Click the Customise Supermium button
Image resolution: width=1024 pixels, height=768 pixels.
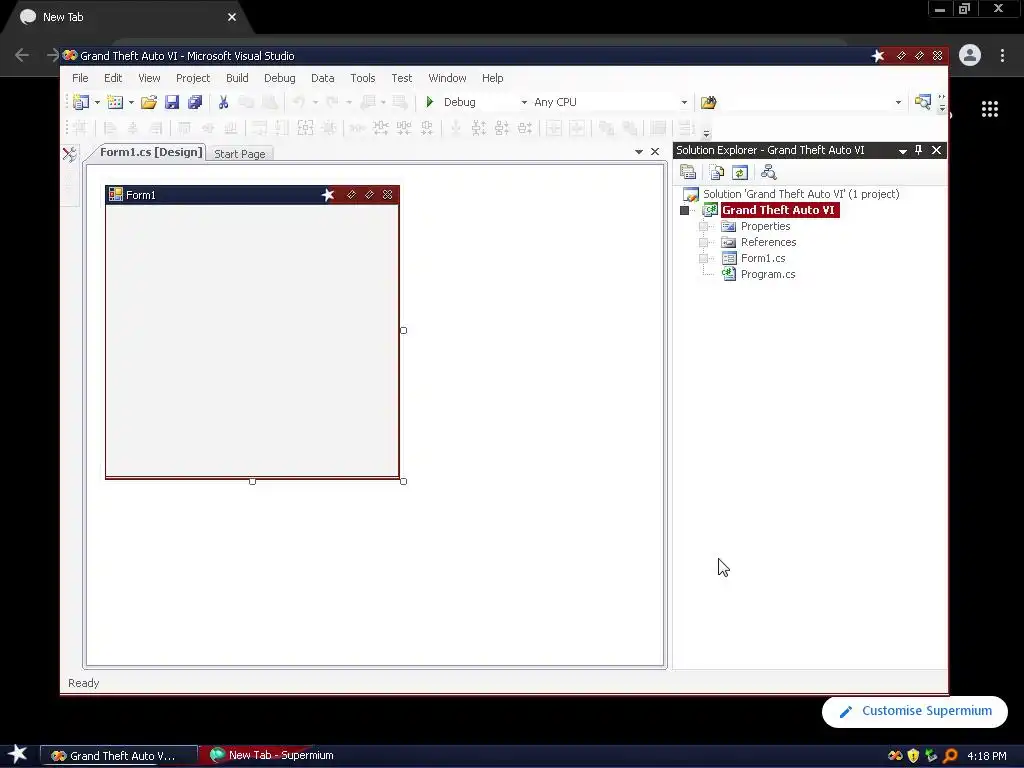point(914,711)
